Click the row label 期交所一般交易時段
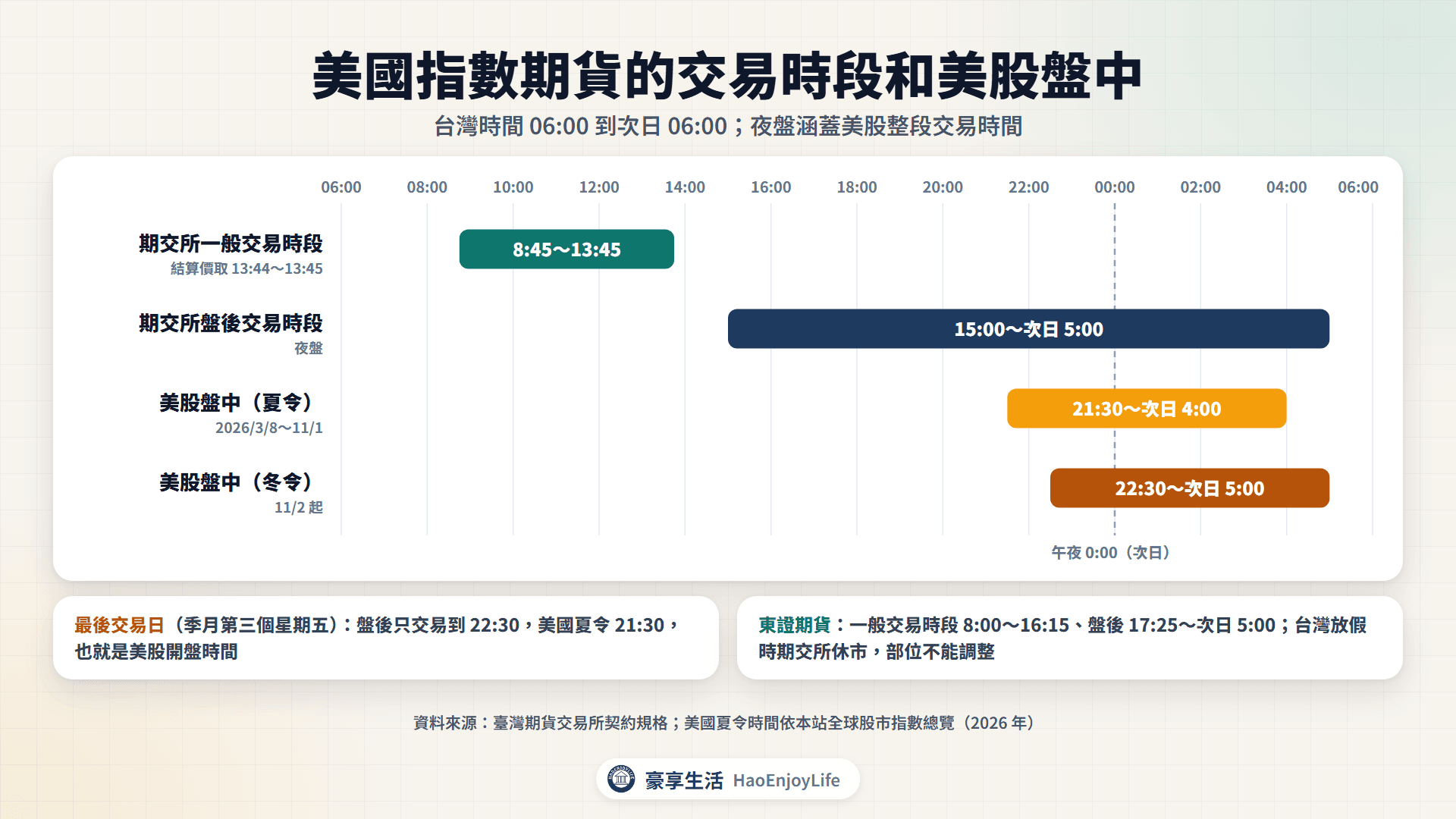 pos(231,243)
